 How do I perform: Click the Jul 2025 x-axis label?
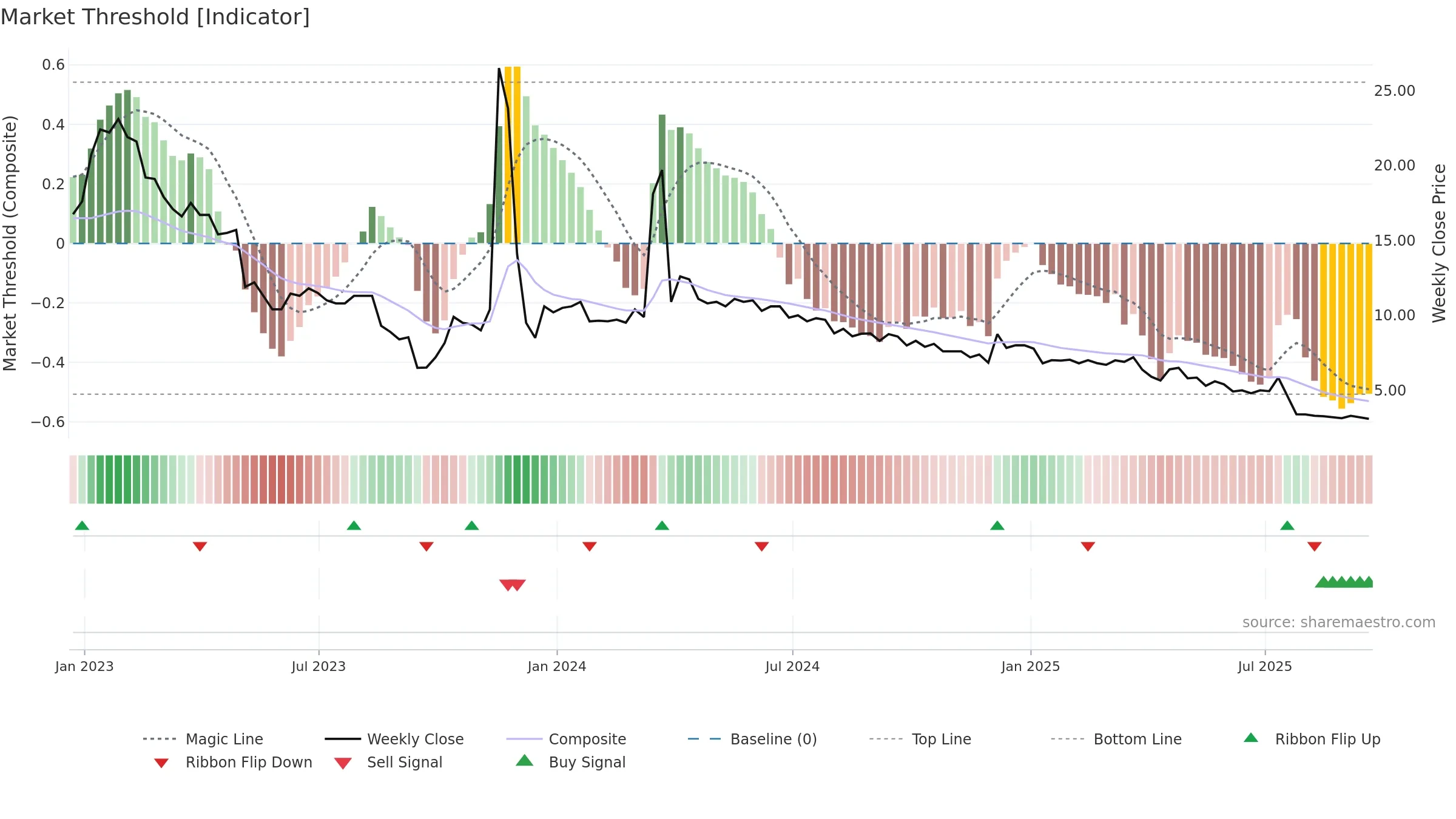pos(1265,666)
